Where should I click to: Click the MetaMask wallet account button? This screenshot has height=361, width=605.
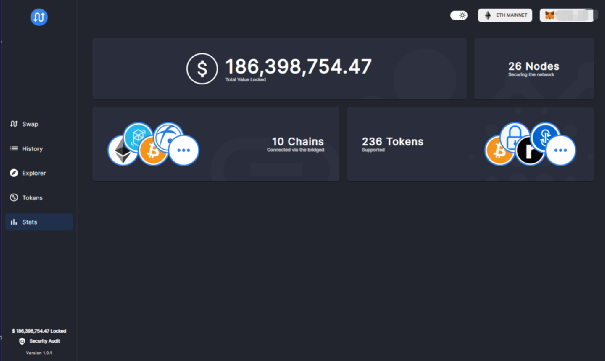pos(566,15)
